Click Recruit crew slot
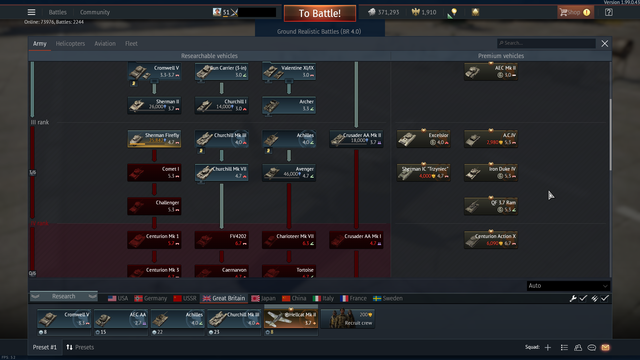This screenshot has height=360, width=640. [348, 319]
